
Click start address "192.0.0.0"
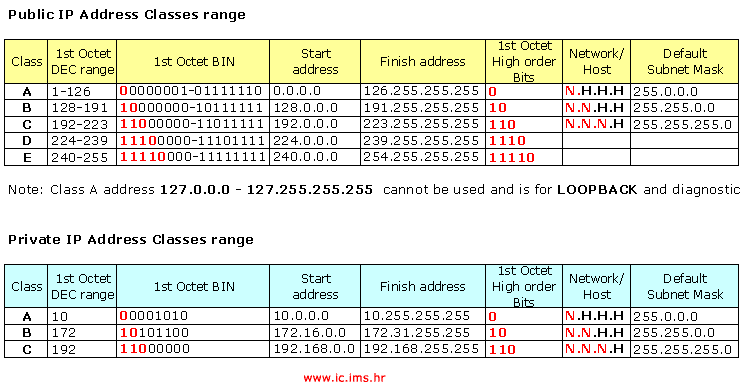[305, 124]
